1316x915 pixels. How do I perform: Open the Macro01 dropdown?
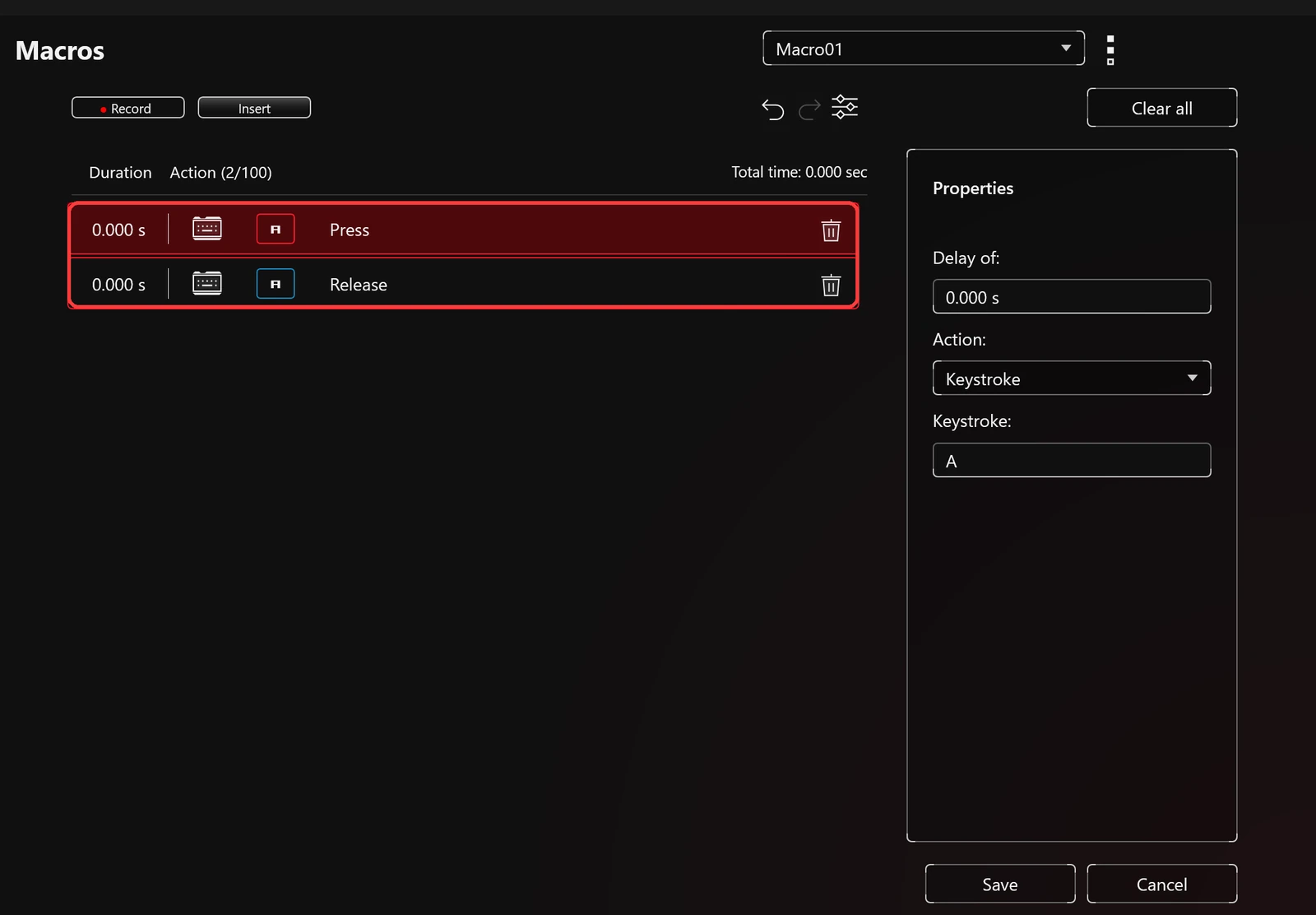click(924, 49)
